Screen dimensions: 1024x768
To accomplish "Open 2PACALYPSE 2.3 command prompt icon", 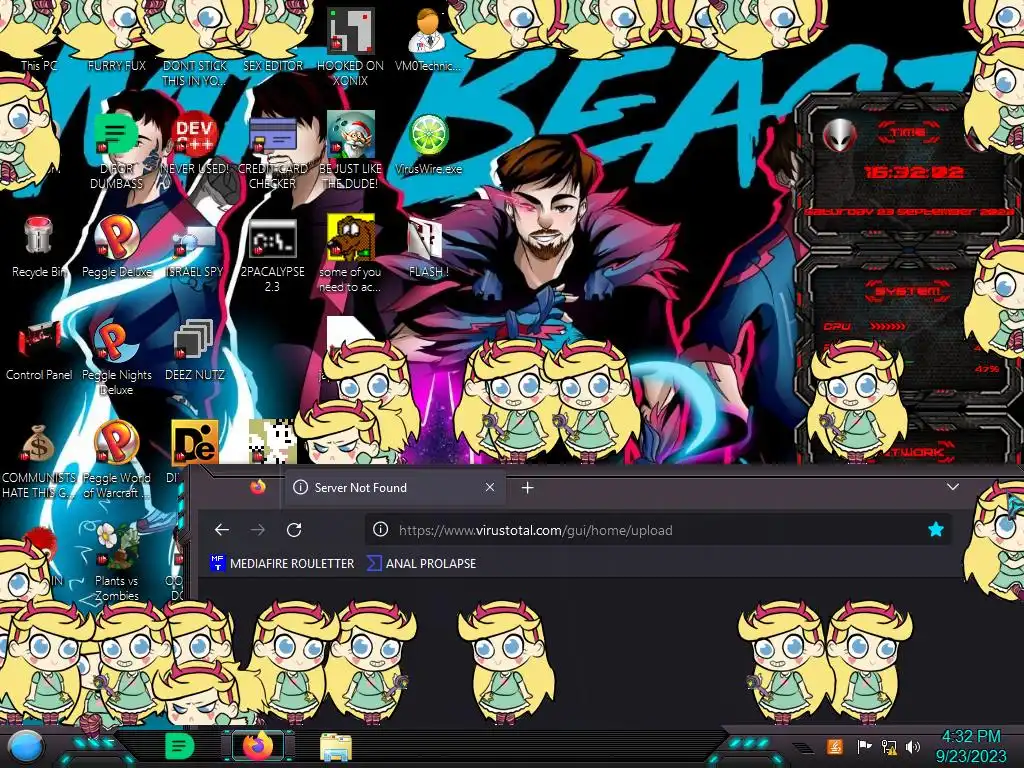I will coord(272,255).
